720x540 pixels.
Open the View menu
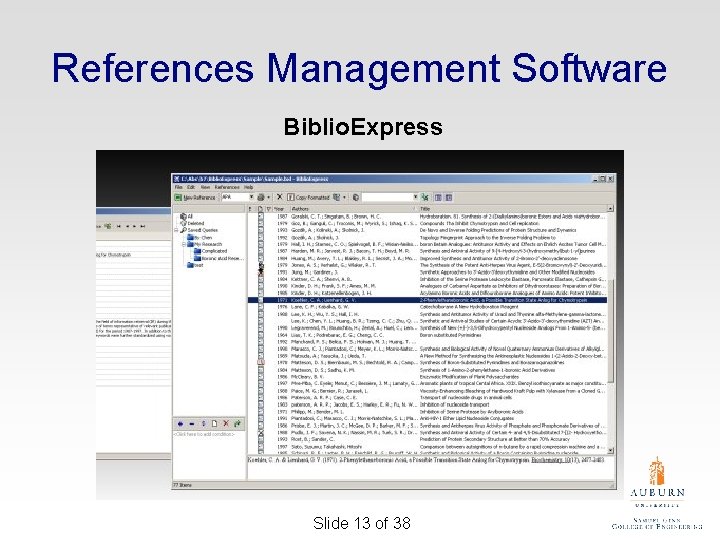[x=205, y=187]
